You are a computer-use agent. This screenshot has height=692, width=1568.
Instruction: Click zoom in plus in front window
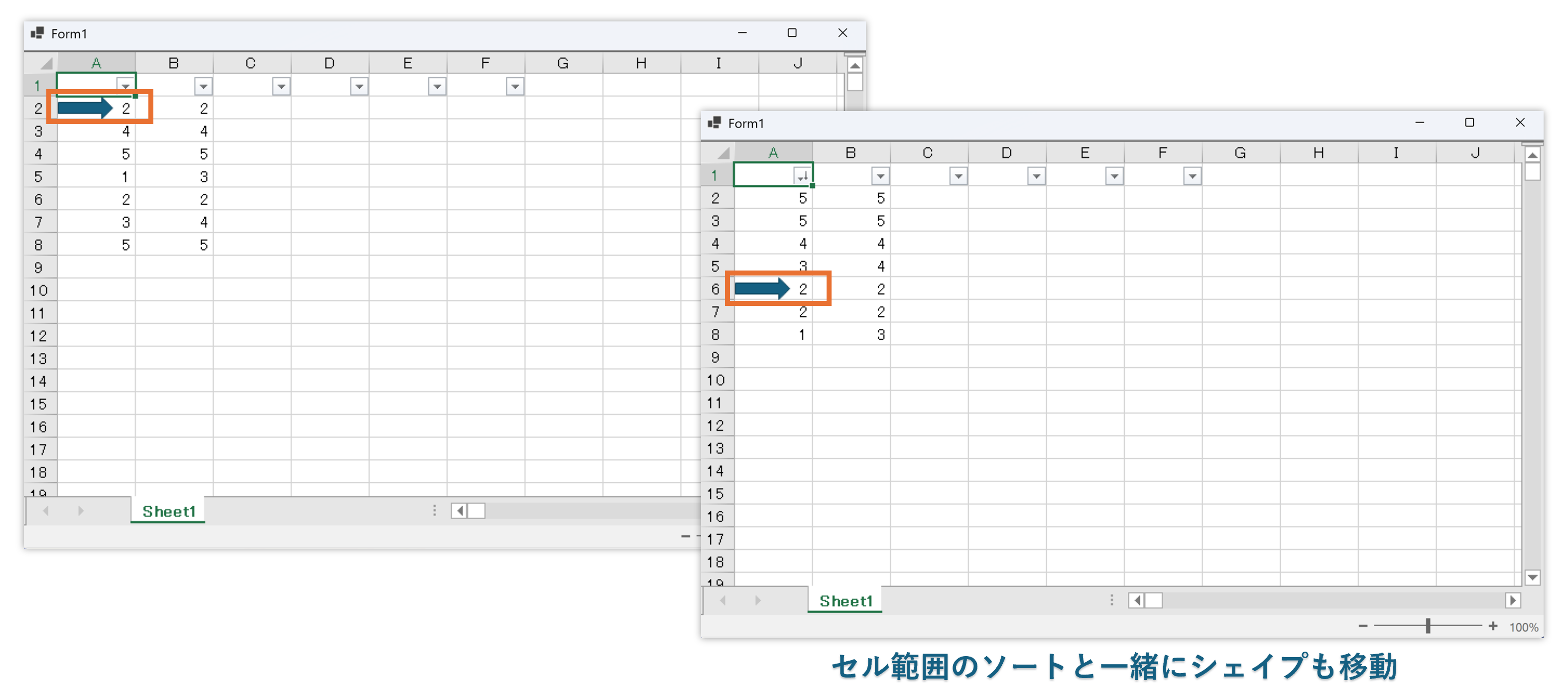(1492, 626)
